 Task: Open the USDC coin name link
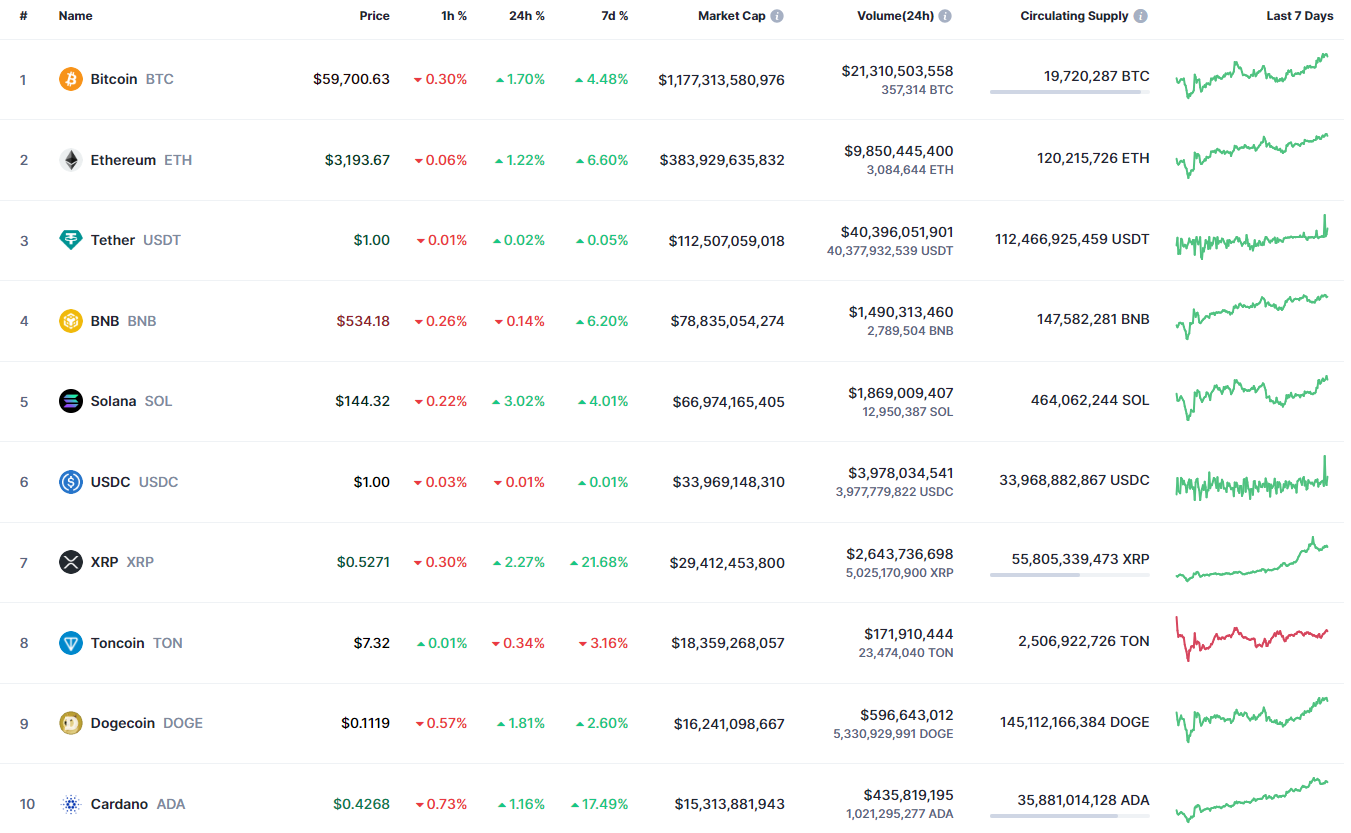pos(110,482)
